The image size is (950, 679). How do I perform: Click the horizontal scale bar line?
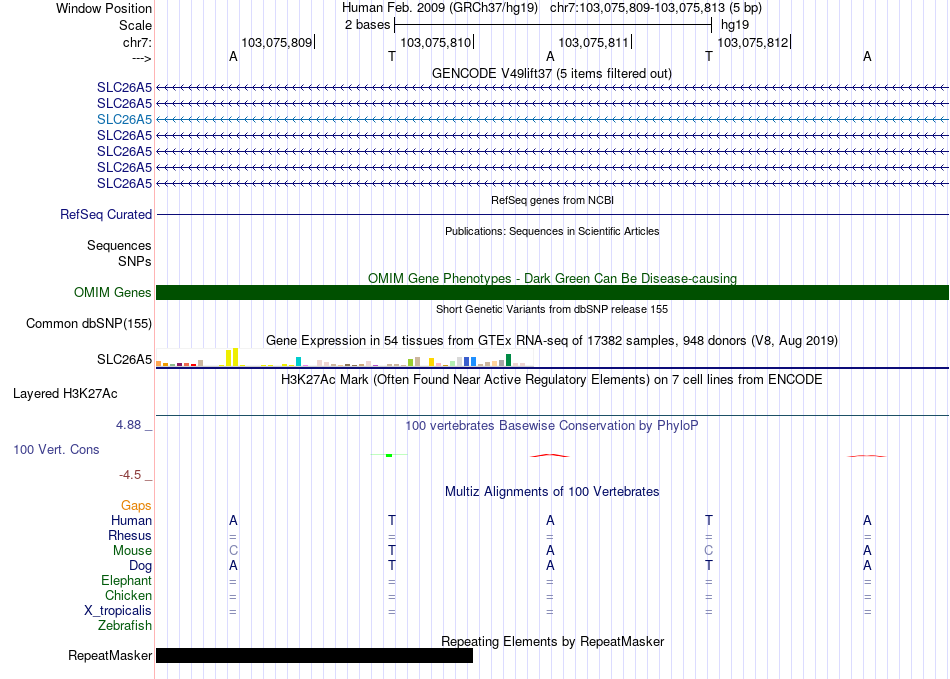point(553,25)
